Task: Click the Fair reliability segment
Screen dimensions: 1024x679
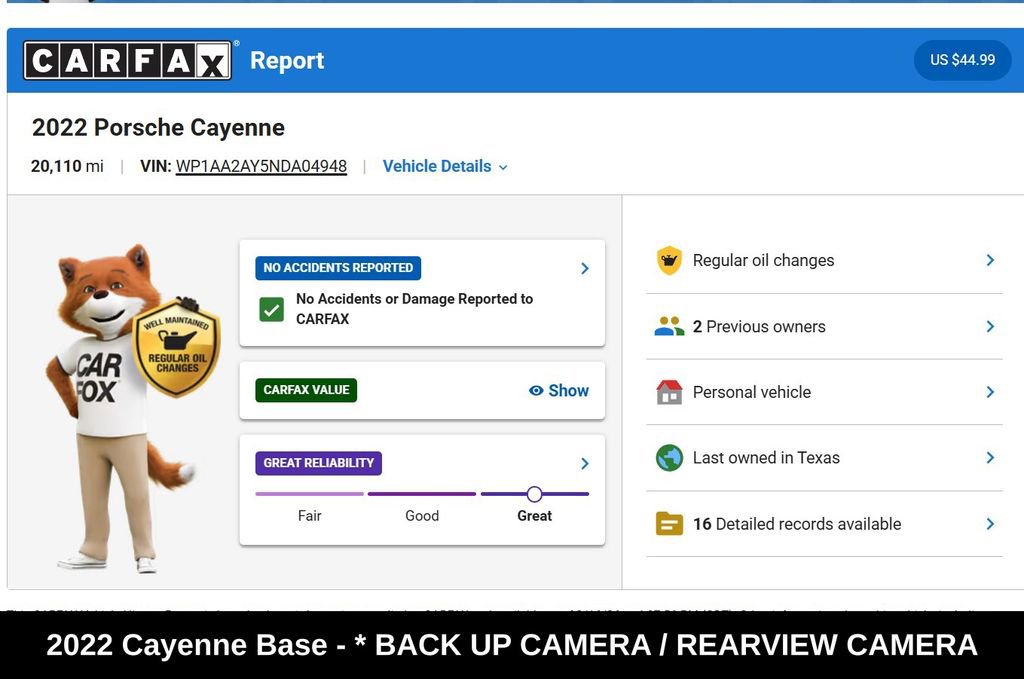Action: point(310,494)
